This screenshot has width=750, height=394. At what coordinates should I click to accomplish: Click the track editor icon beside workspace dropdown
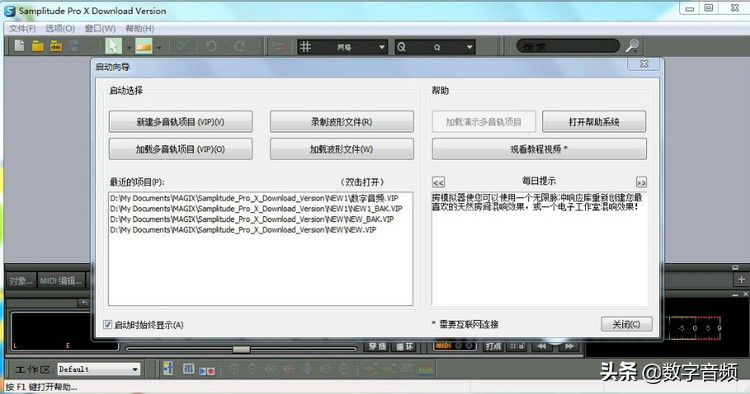click(168, 369)
